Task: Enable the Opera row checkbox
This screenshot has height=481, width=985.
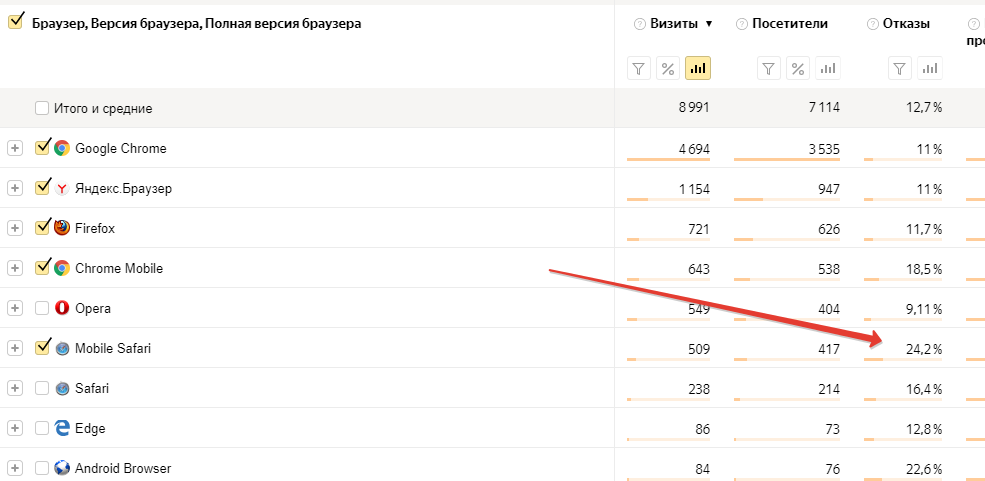Action: 42,308
